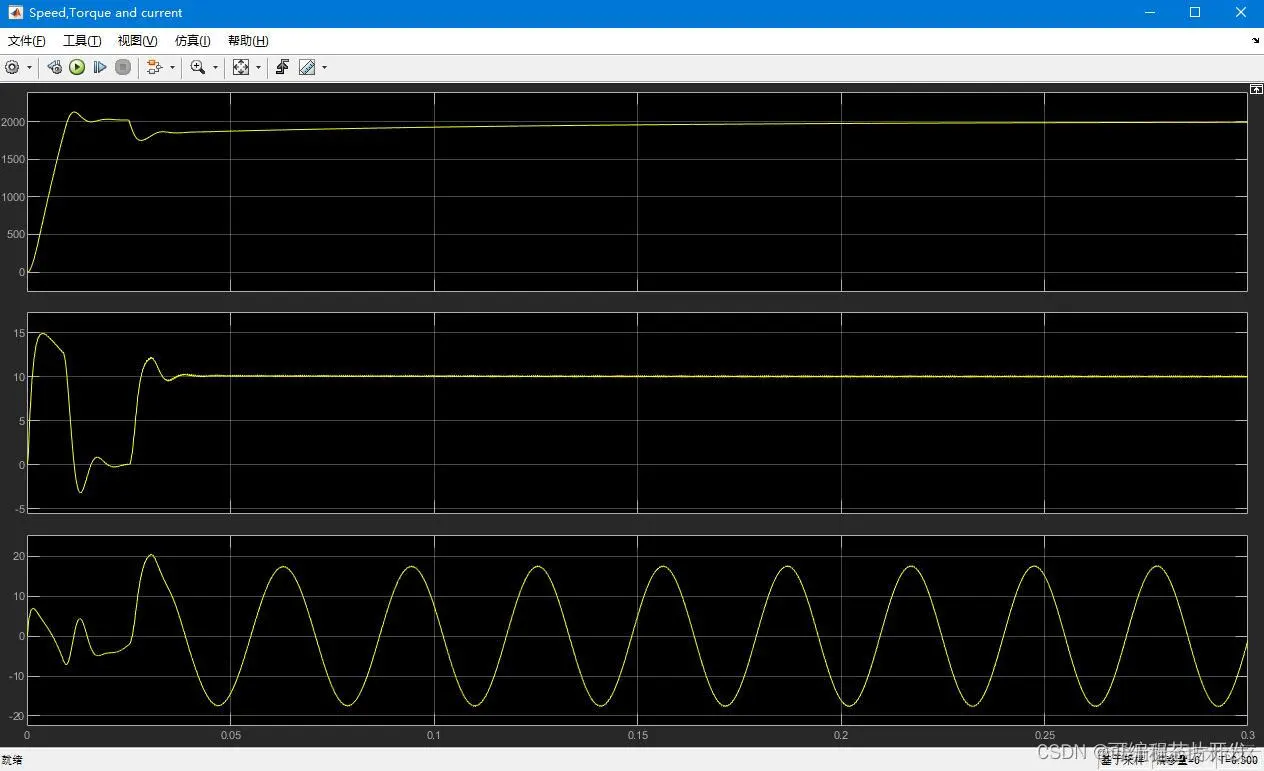
Task: Click the Scale axes limits icon
Action: [241, 67]
